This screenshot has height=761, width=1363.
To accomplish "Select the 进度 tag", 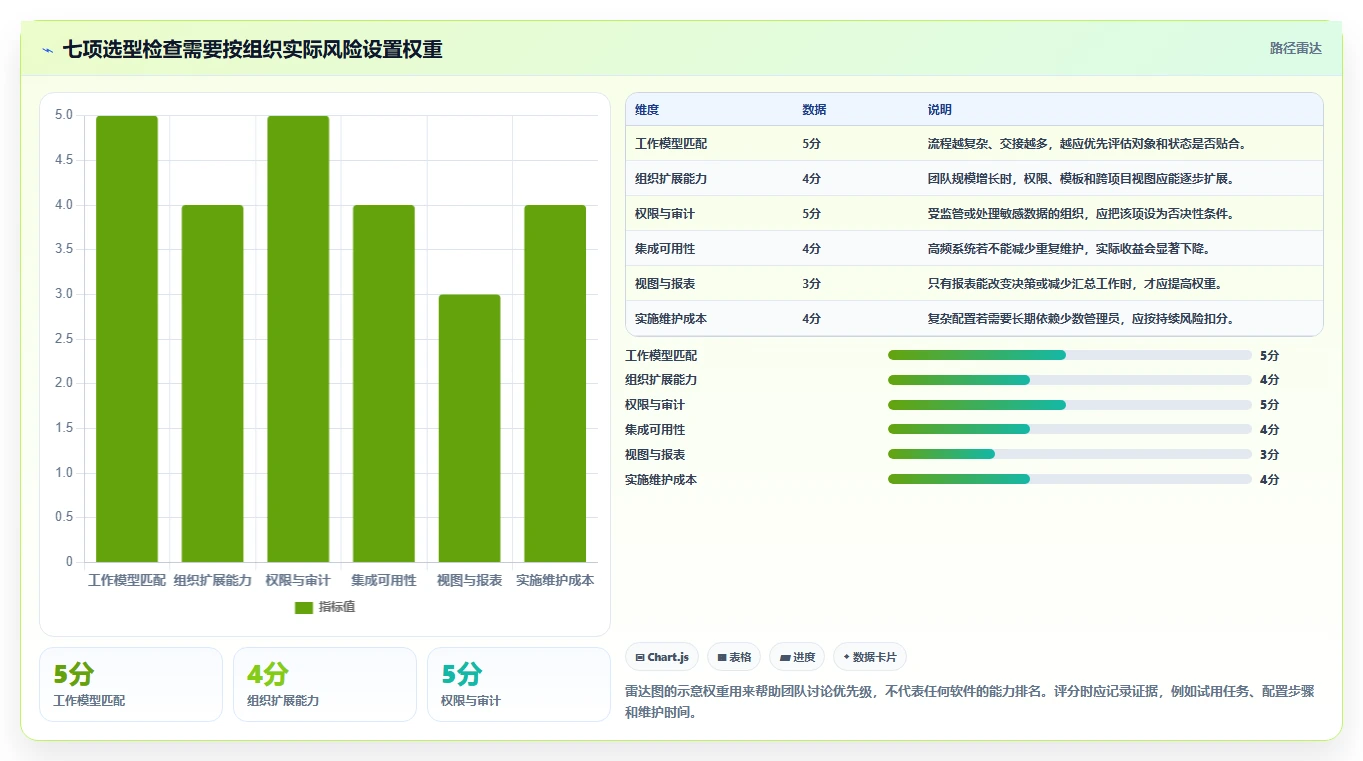I will coord(797,657).
